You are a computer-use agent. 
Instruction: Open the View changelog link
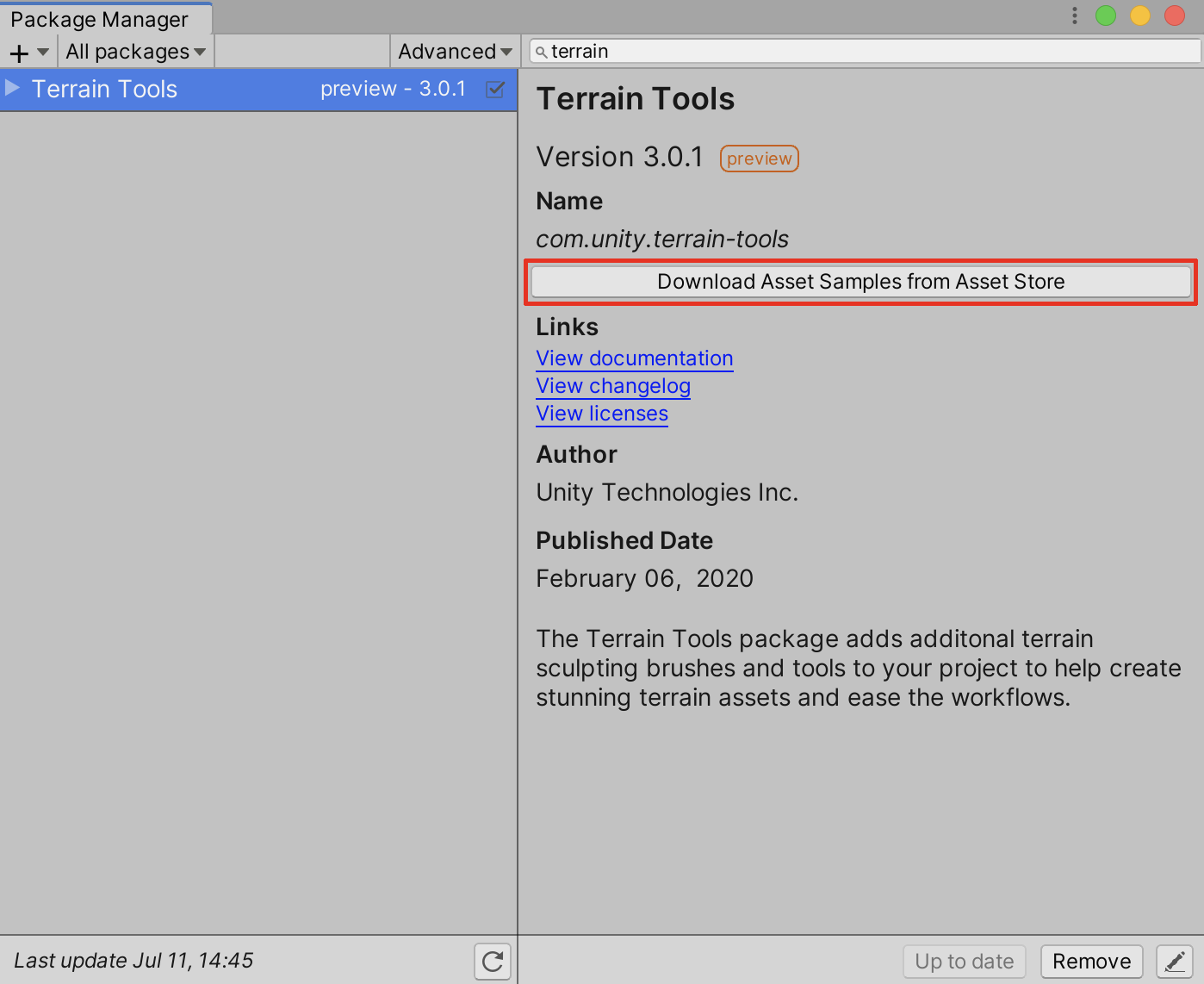tap(613, 386)
